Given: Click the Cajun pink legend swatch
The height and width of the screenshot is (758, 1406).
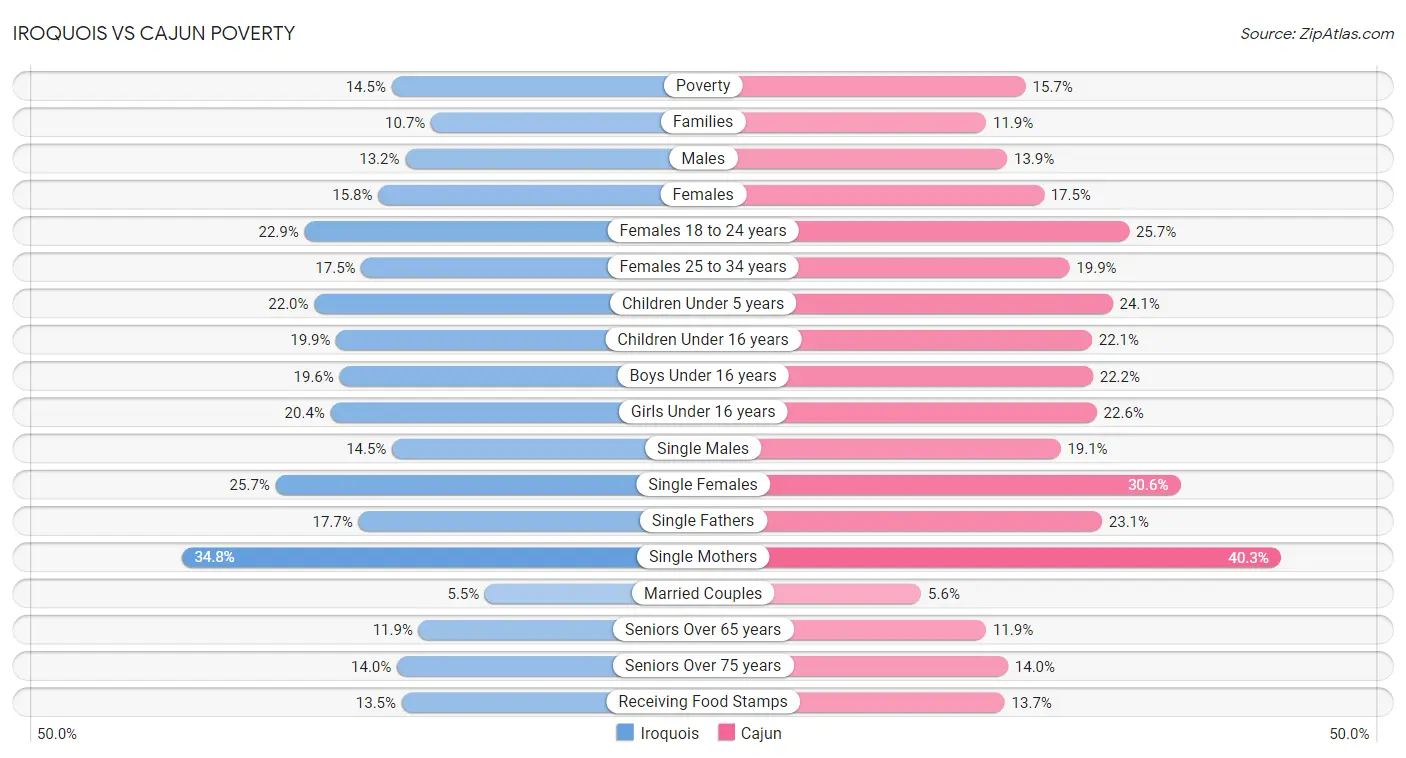Looking at the screenshot, I should pyautogui.click(x=727, y=733).
